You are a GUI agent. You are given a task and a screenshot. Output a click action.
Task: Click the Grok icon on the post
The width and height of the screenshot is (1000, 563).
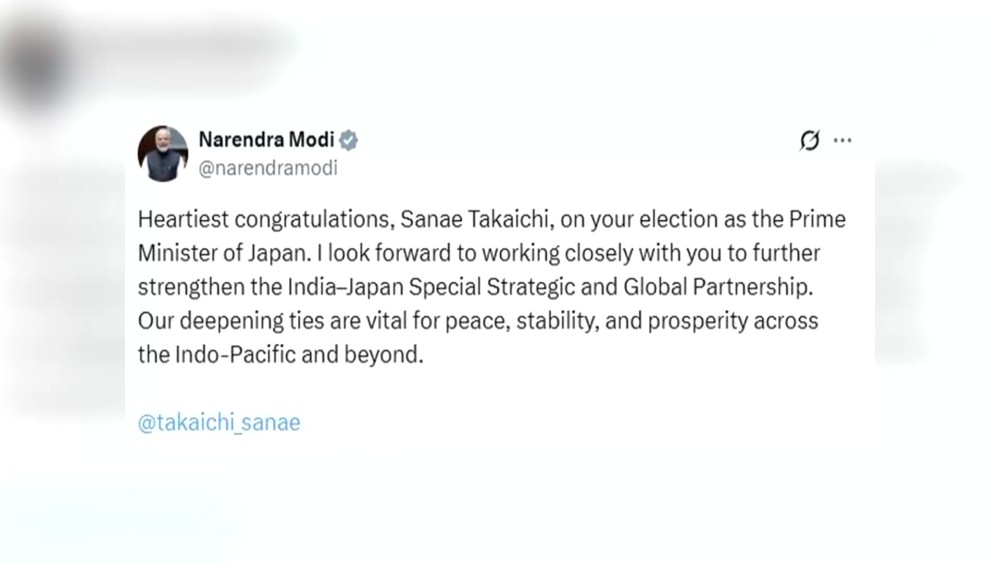click(x=810, y=141)
